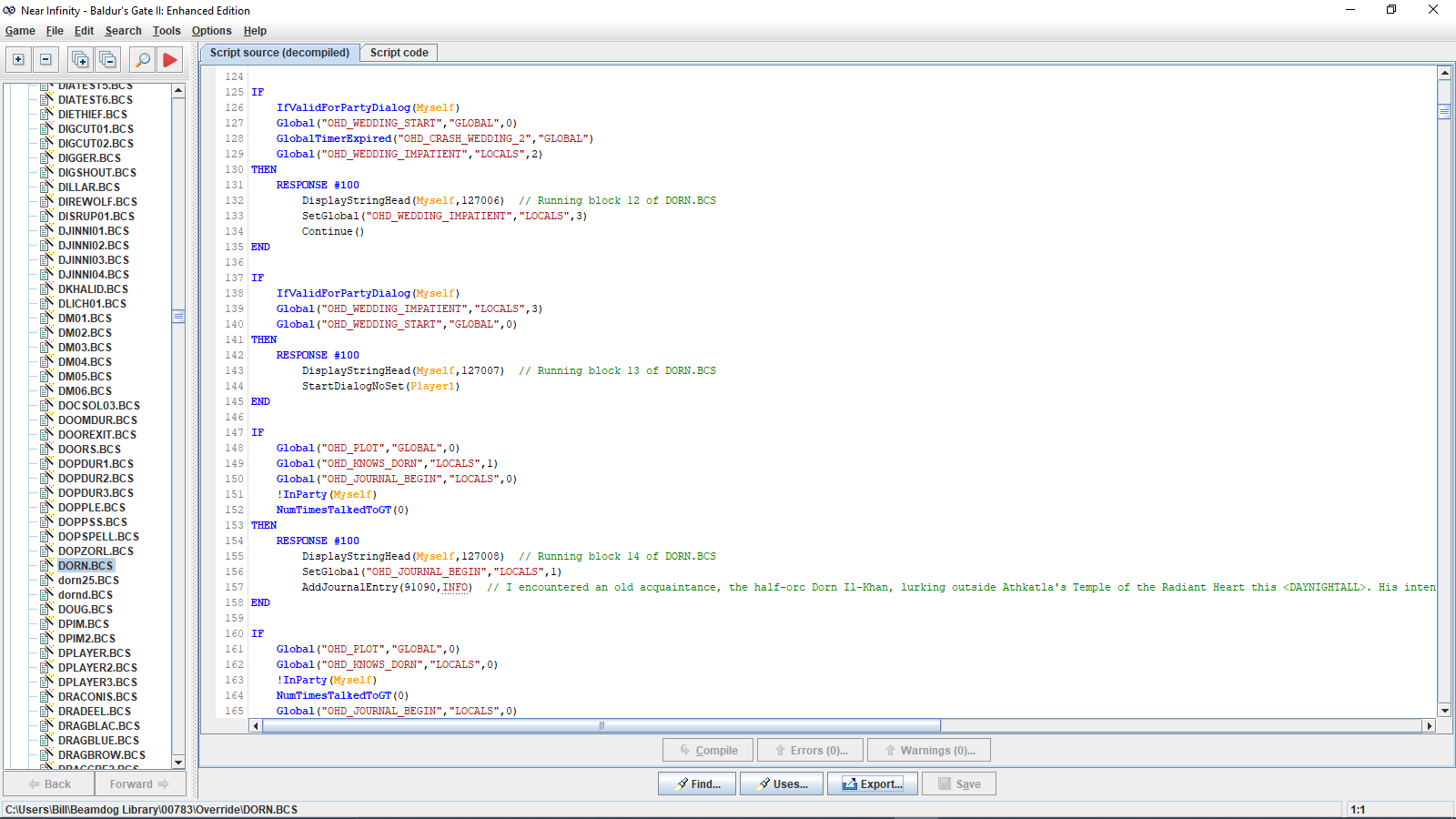1456x819 pixels.
Task: Click the tree panel scroll-down arrow
Action: point(178,762)
